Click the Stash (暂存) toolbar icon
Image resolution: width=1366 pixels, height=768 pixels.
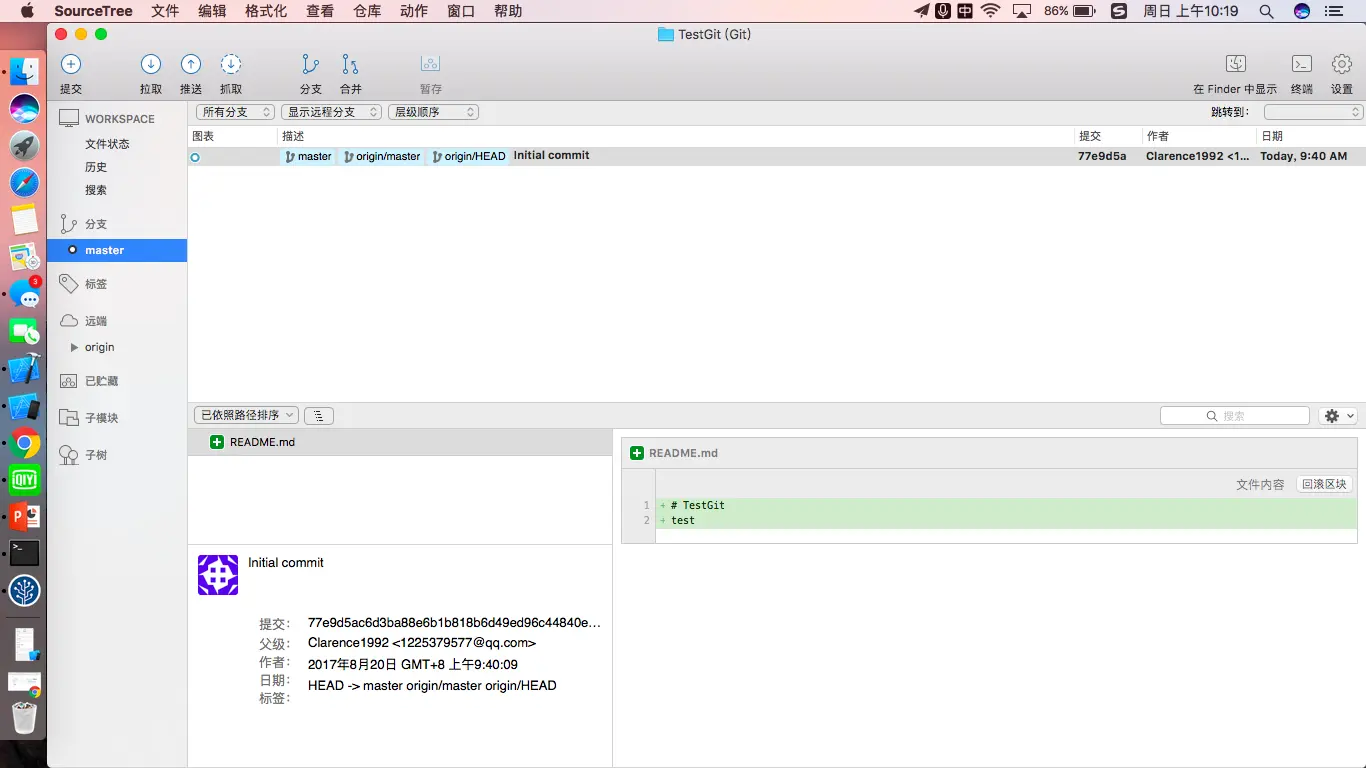tap(431, 64)
